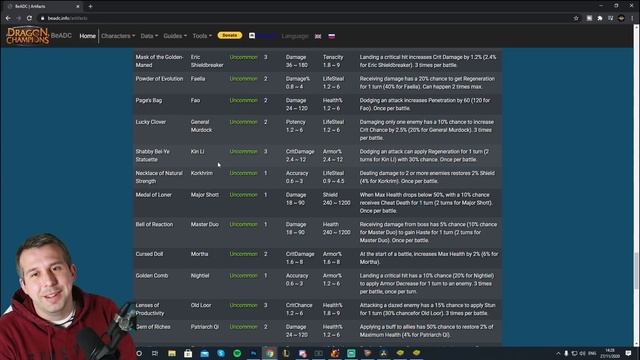Open new browser tab with plus
The image size is (640, 360).
[x=90, y=6]
